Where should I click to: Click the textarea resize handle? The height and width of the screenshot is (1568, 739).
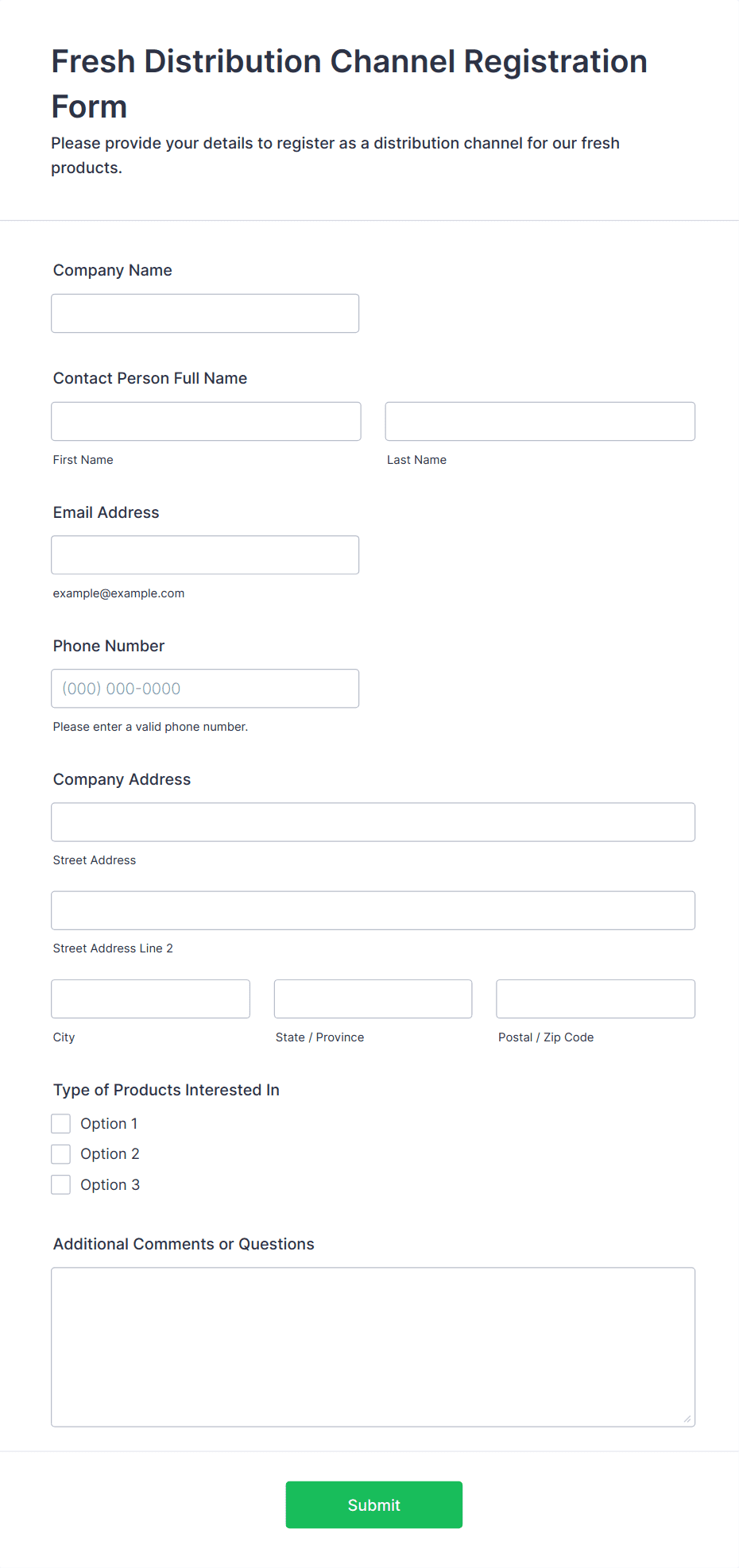coord(687,1419)
